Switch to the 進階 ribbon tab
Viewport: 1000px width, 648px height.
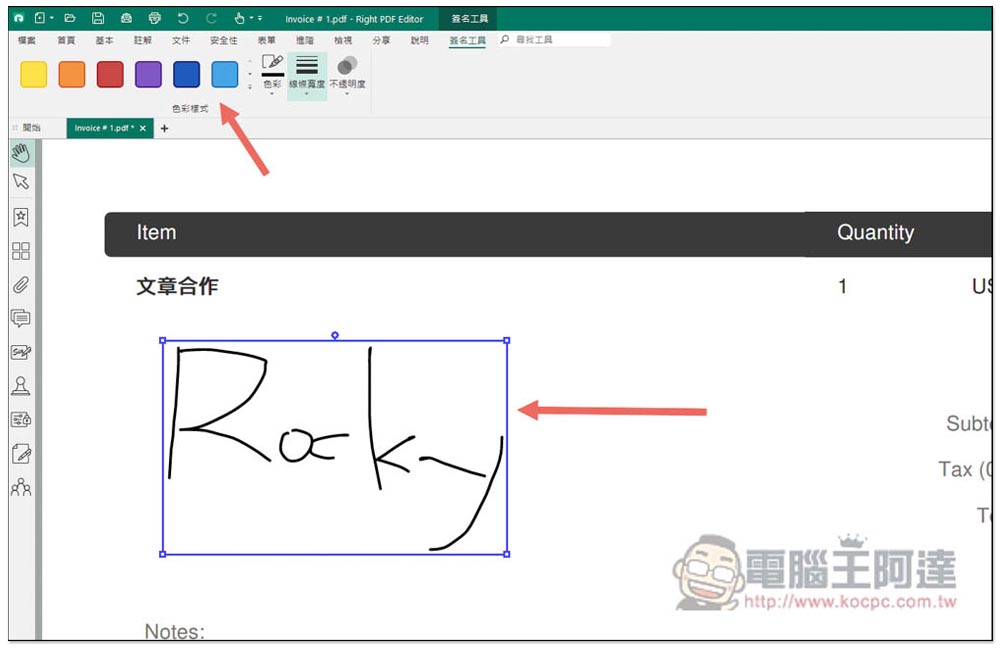[x=305, y=40]
